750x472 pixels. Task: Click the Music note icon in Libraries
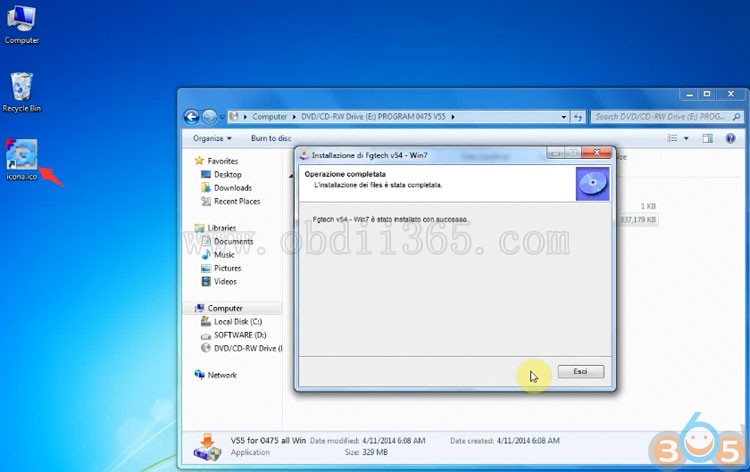(206, 255)
